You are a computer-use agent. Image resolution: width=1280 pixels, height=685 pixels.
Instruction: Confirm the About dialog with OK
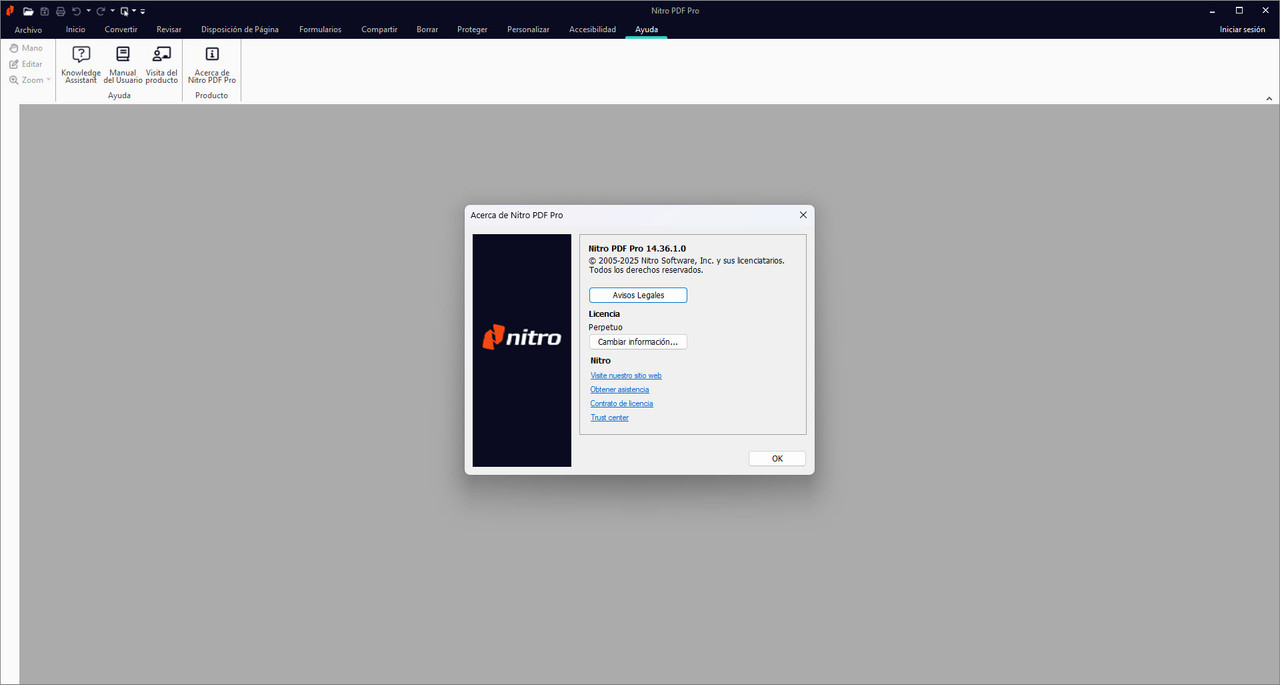(777, 459)
